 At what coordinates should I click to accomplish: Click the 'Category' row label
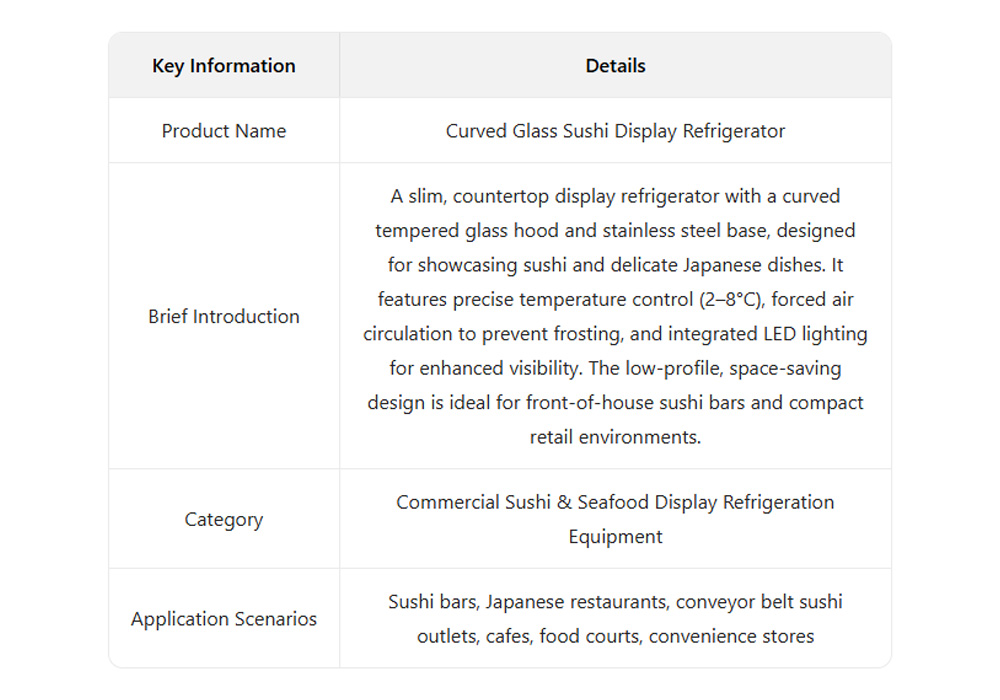[x=223, y=519]
